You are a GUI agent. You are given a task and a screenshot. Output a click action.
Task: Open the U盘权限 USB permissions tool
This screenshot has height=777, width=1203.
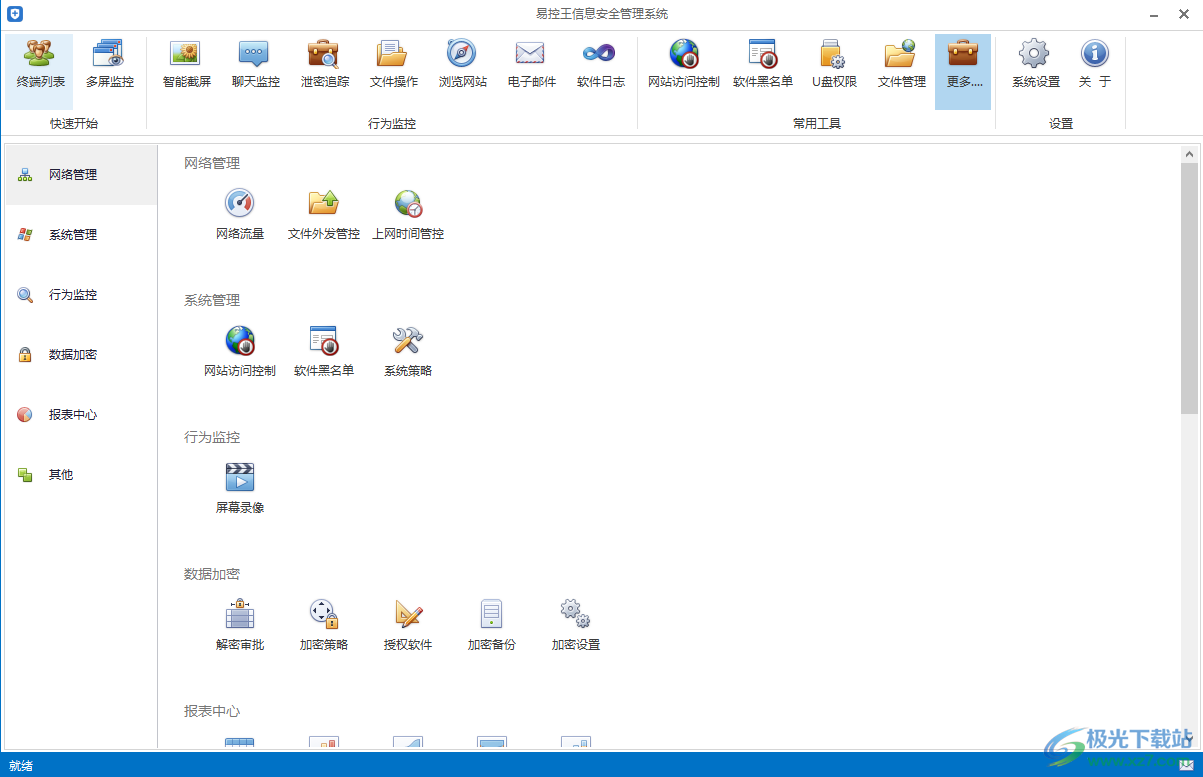833,64
